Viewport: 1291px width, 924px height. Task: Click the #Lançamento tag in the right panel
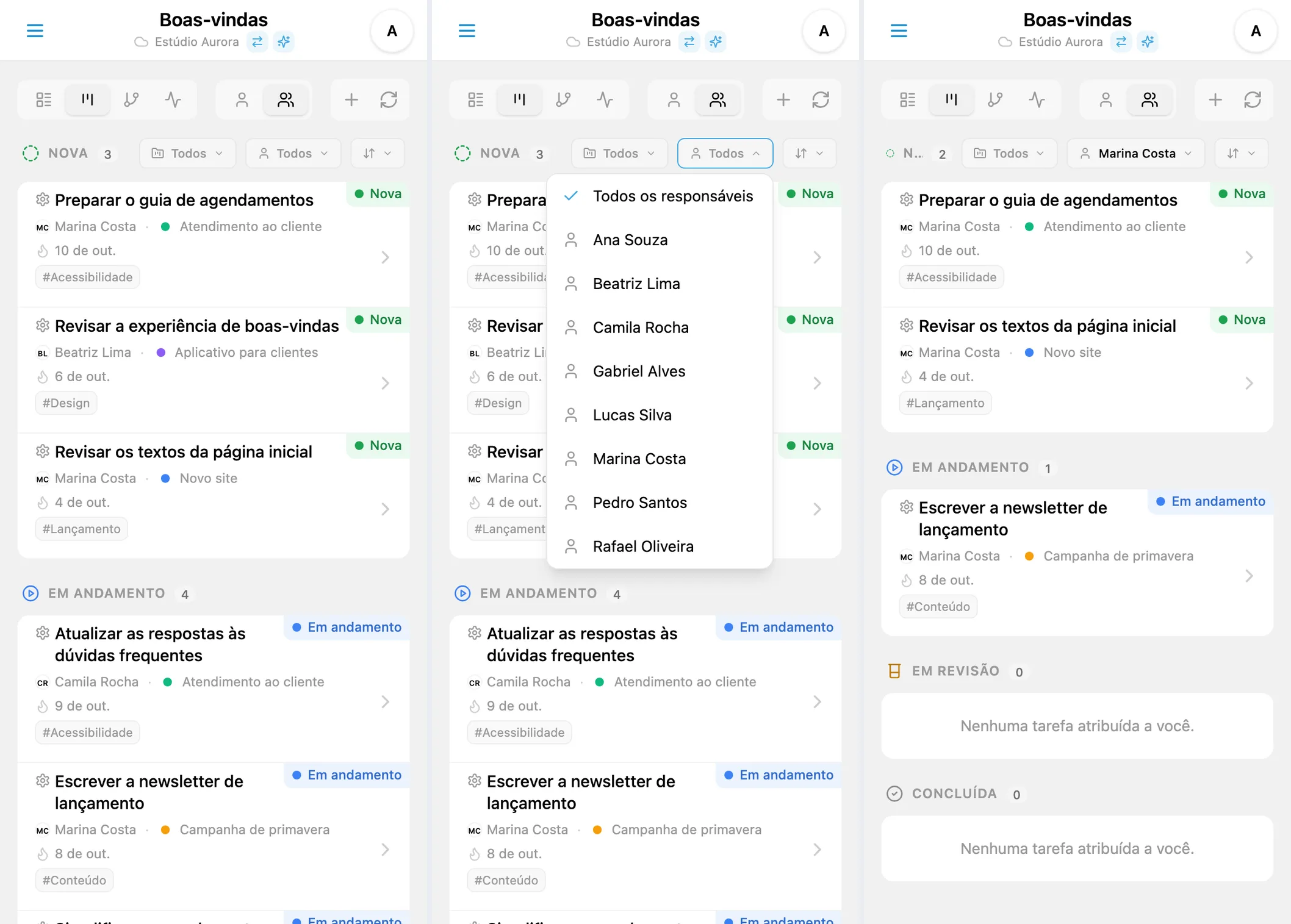(945, 403)
